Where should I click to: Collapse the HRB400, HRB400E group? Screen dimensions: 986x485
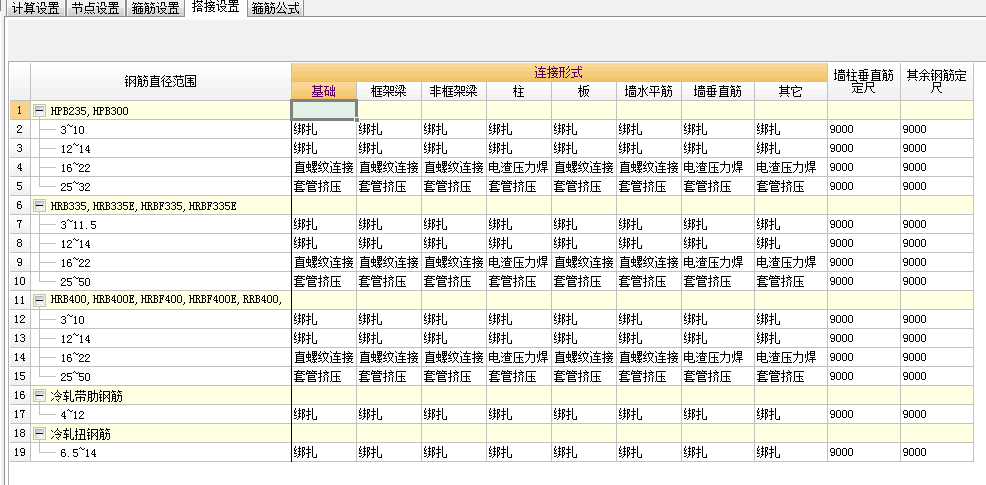point(40,301)
